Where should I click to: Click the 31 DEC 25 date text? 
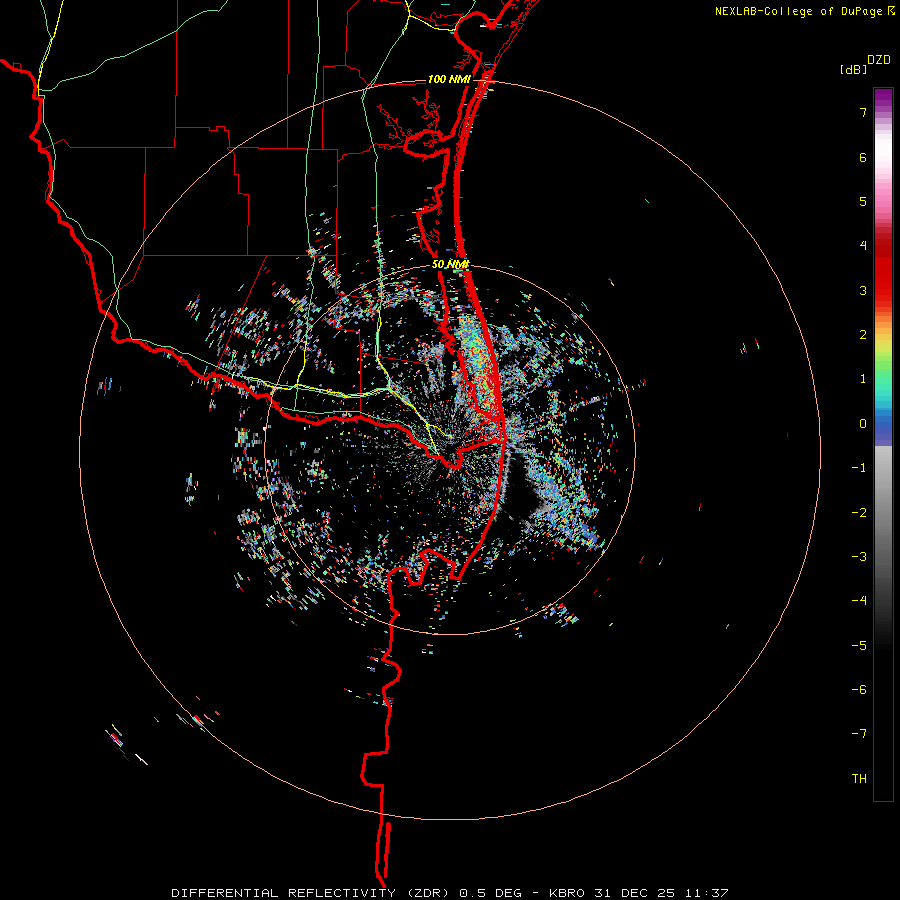pos(635,893)
